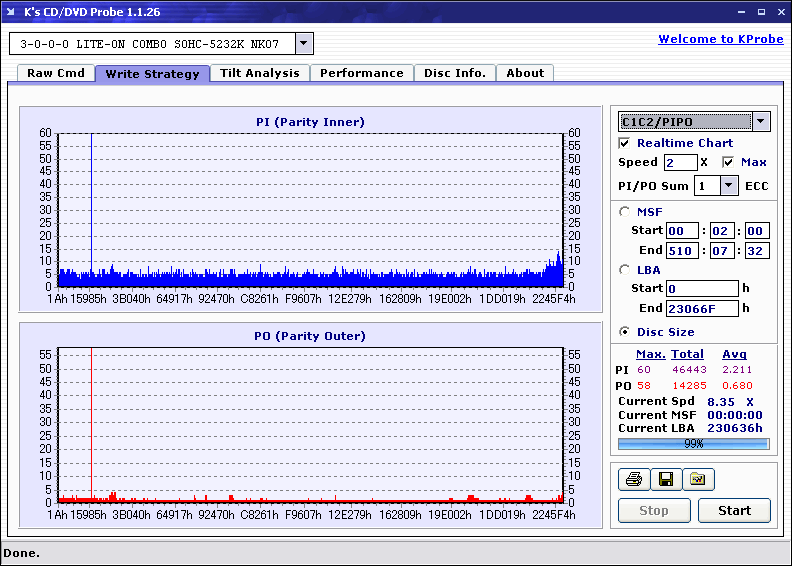This screenshot has height=566, width=792.
Task: Open the LITE-ON drive selection dropdown
Action: click(x=304, y=44)
